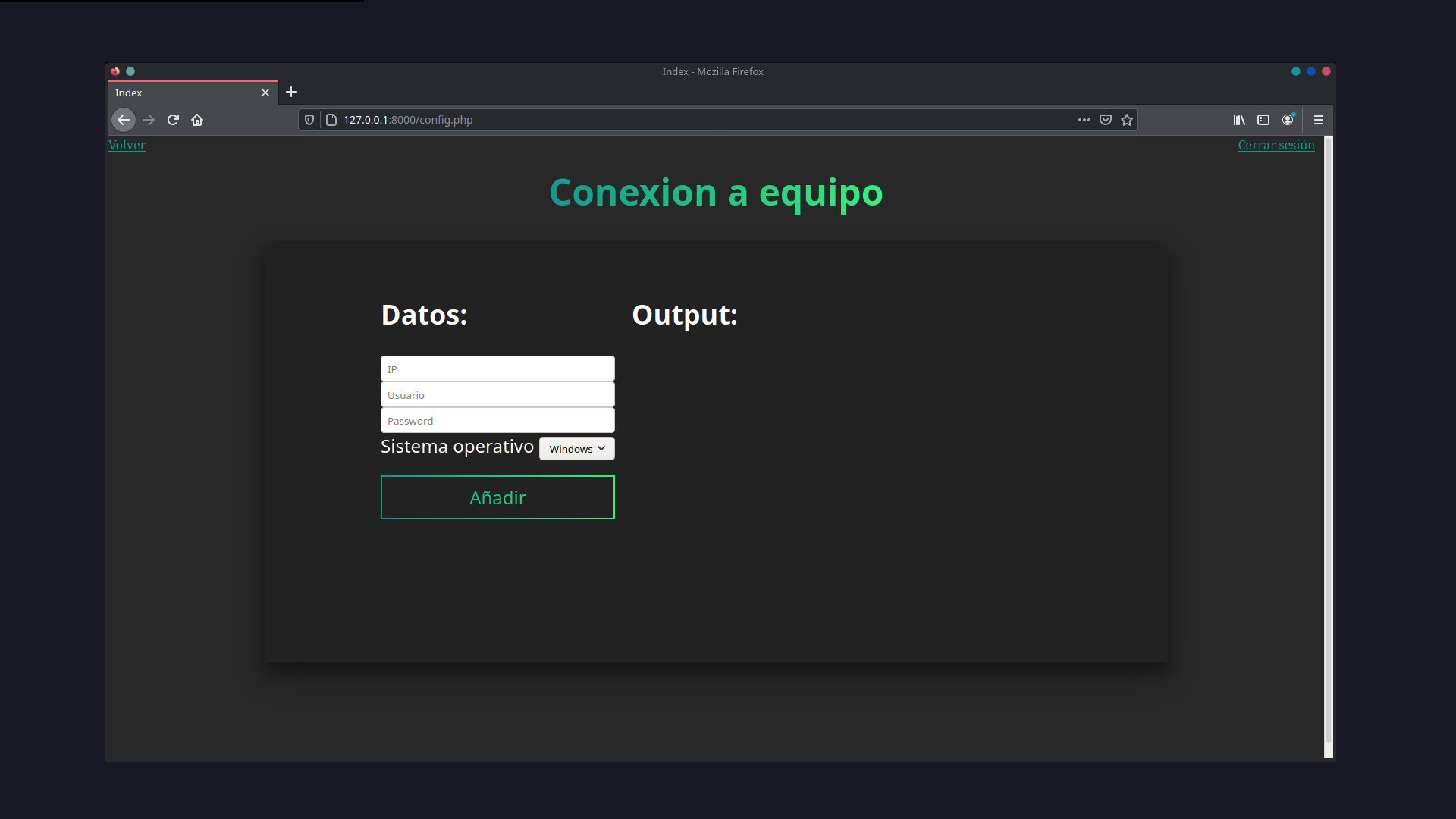Bookmark the page with the star icon
This screenshot has width=1456, height=819.
[1127, 120]
